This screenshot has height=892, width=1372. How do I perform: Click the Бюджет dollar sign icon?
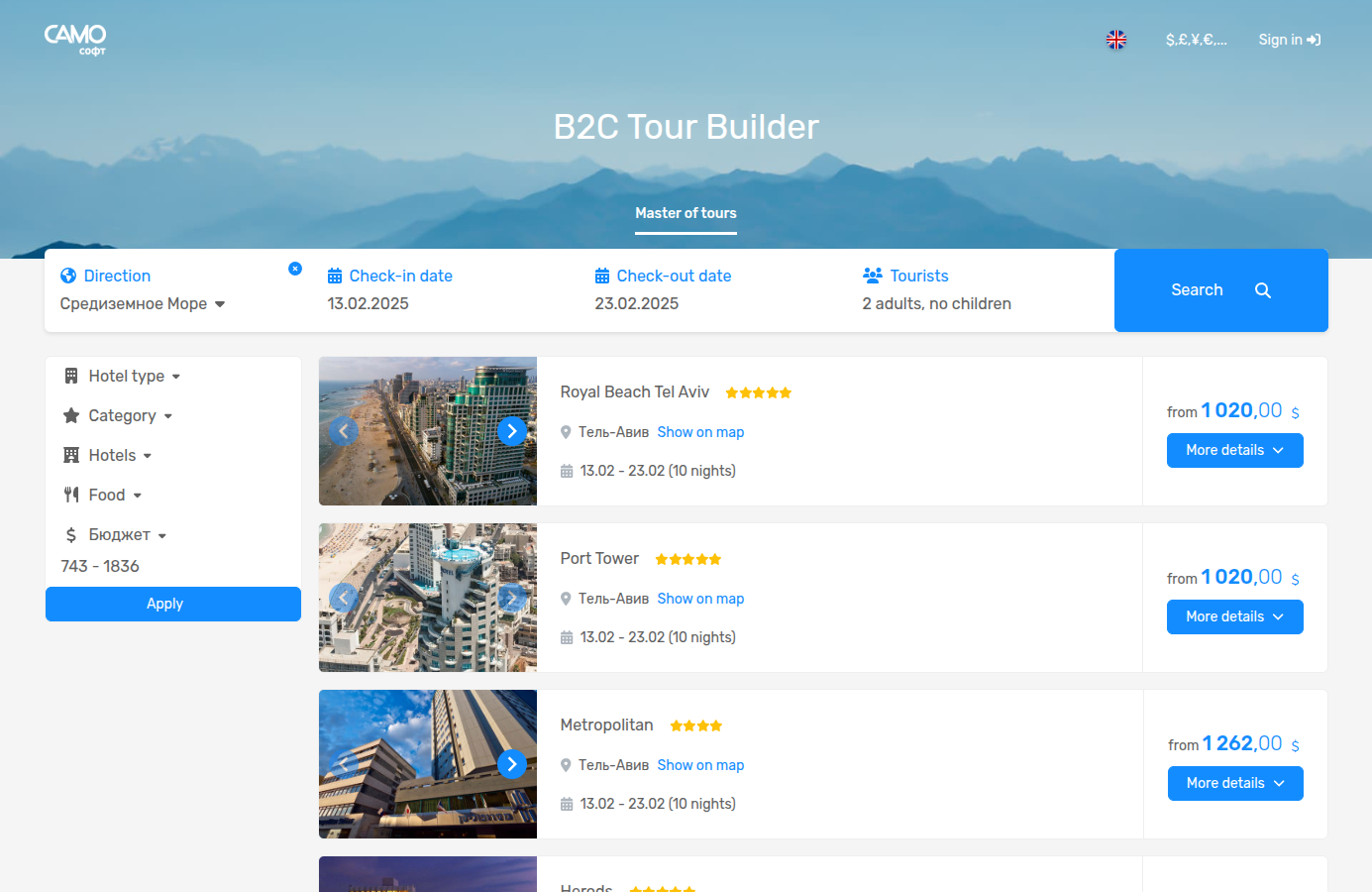71,534
